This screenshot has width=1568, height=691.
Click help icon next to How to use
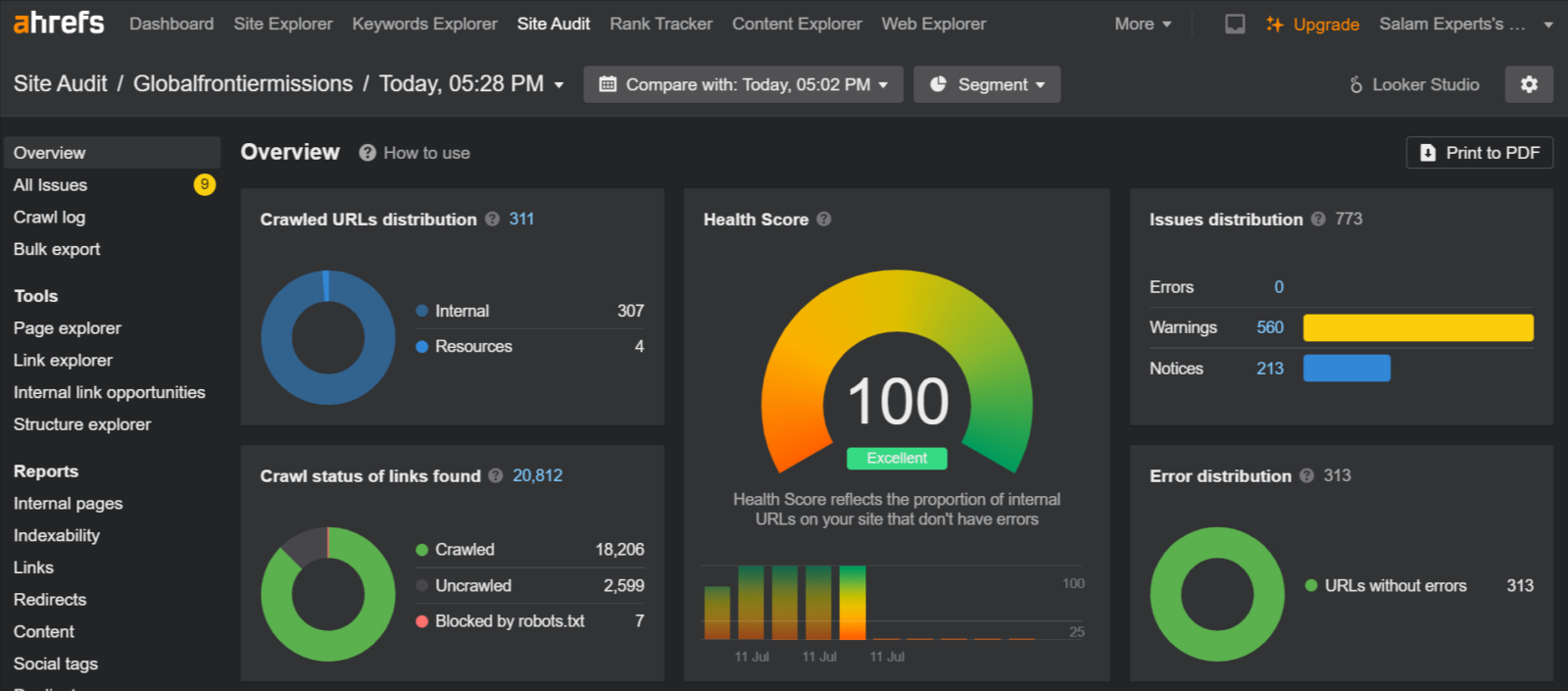[x=367, y=153]
